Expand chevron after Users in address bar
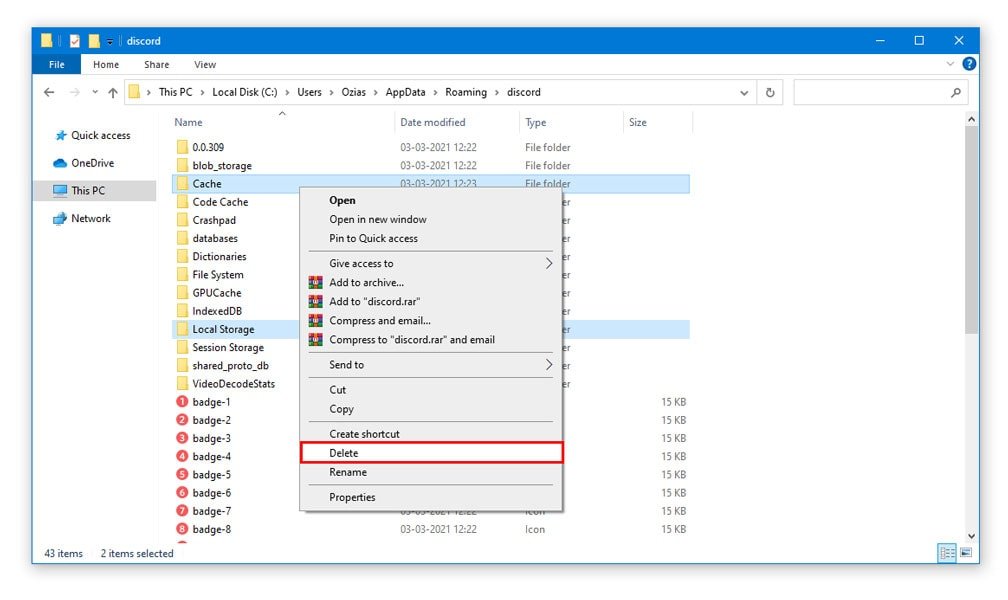Screen dimensions: 1008x600 pyautogui.click(x=332, y=93)
